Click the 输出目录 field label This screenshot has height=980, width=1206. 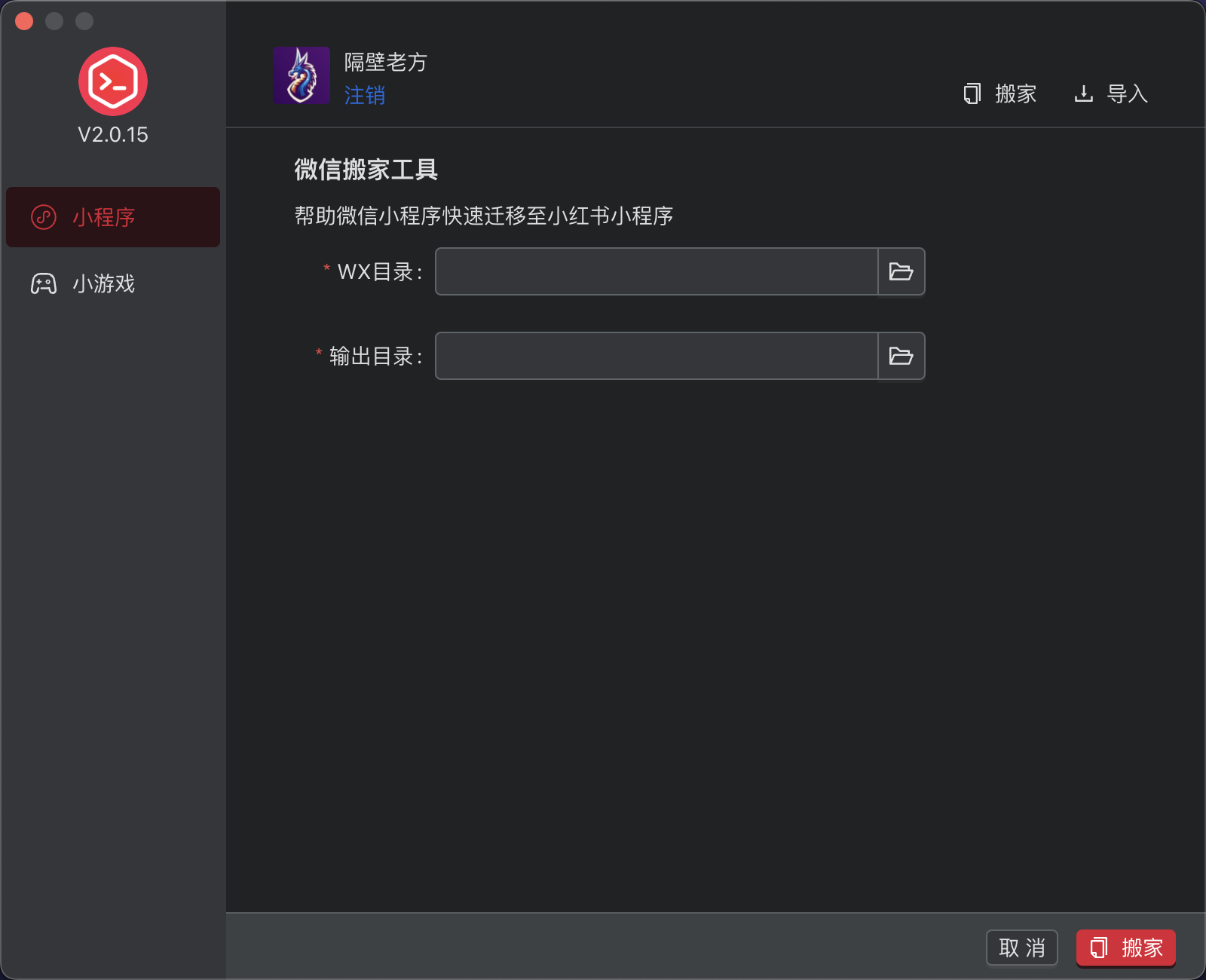click(x=376, y=356)
